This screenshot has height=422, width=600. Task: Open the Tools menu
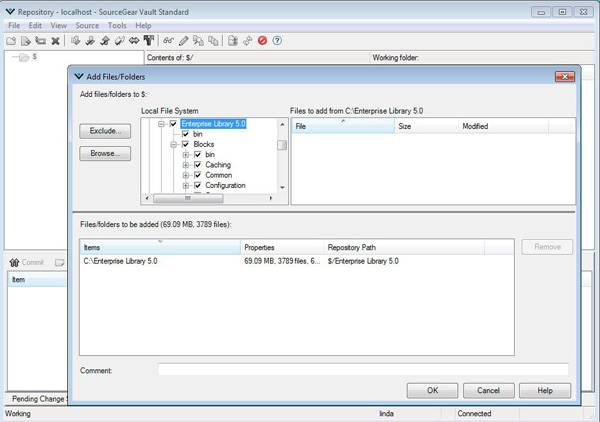click(117, 25)
